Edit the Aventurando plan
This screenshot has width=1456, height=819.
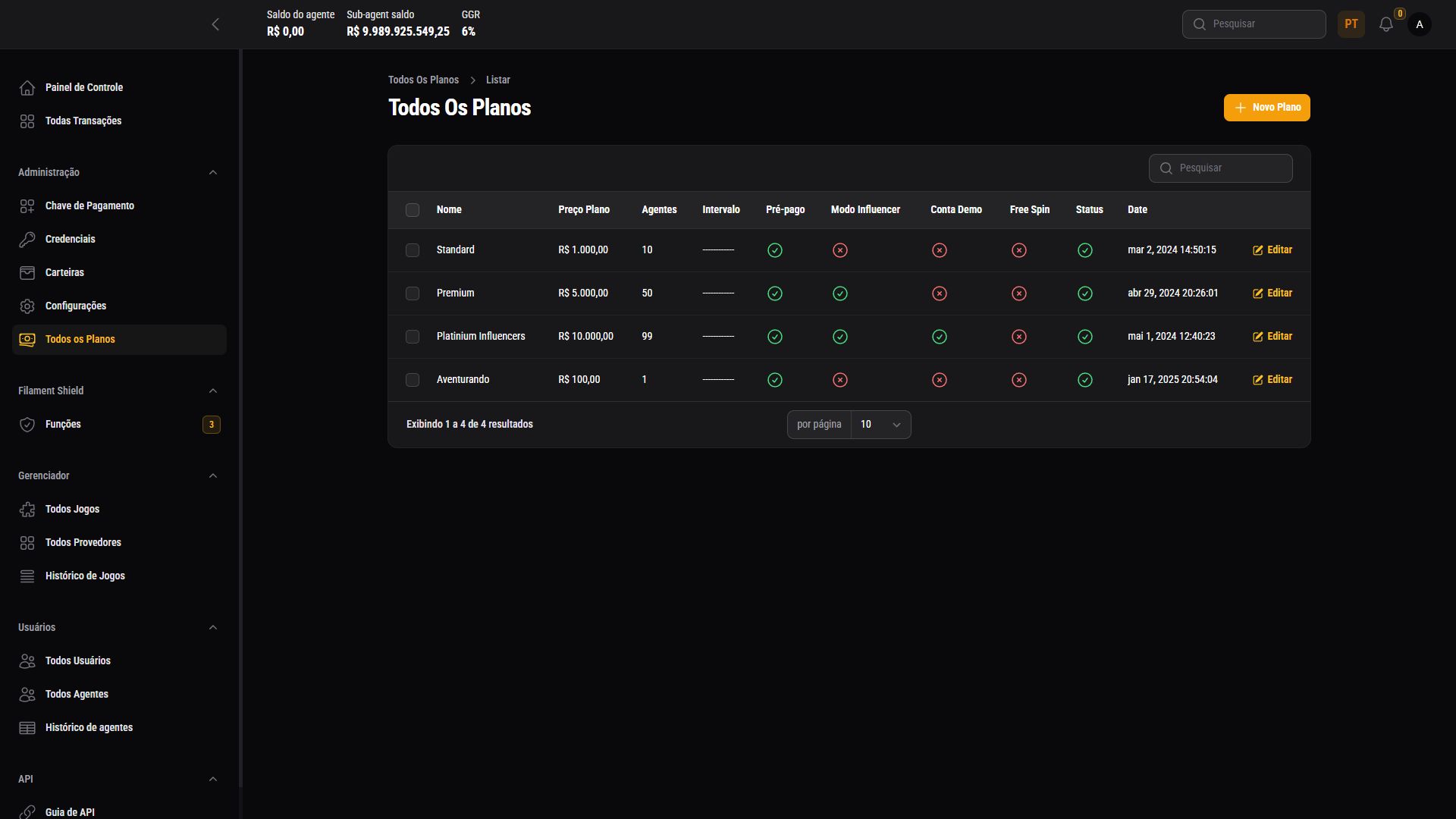1272,380
